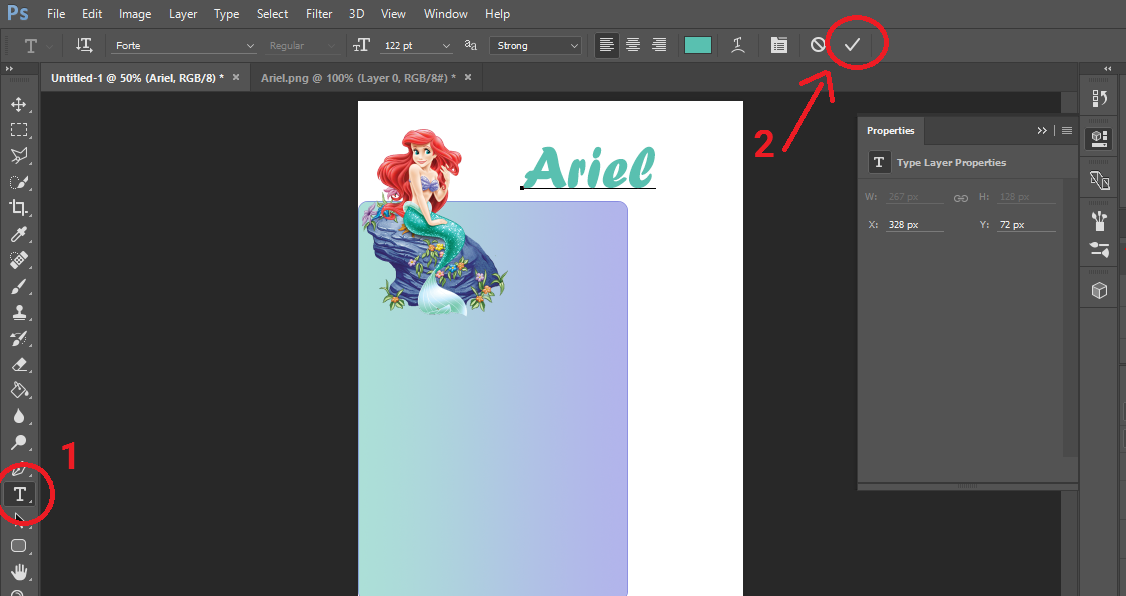Open the History panel icon
The image size is (1126, 596).
pos(1099,98)
